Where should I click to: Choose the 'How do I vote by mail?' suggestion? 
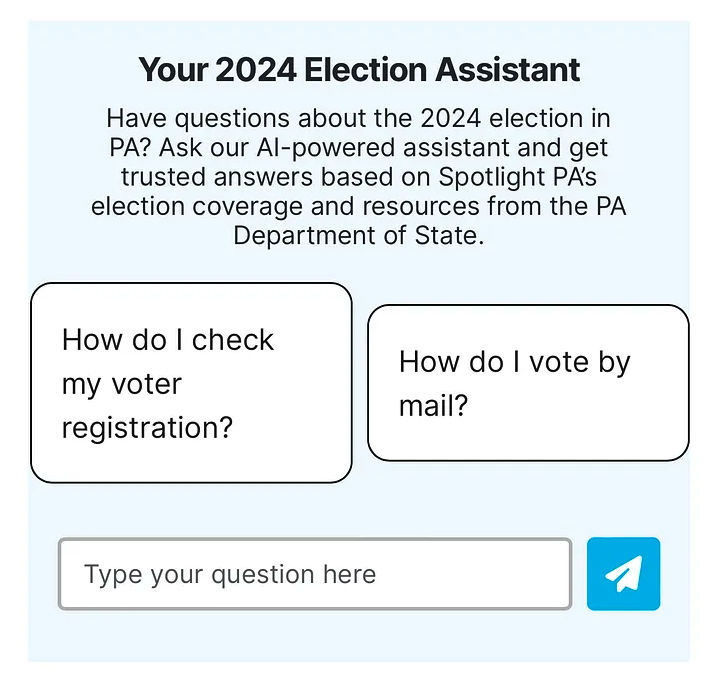click(x=528, y=383)
